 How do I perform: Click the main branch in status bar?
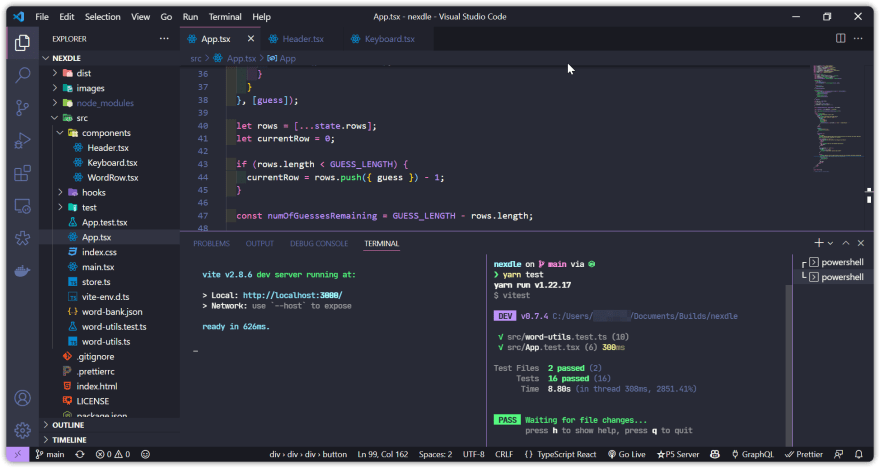tap(49, 454)
